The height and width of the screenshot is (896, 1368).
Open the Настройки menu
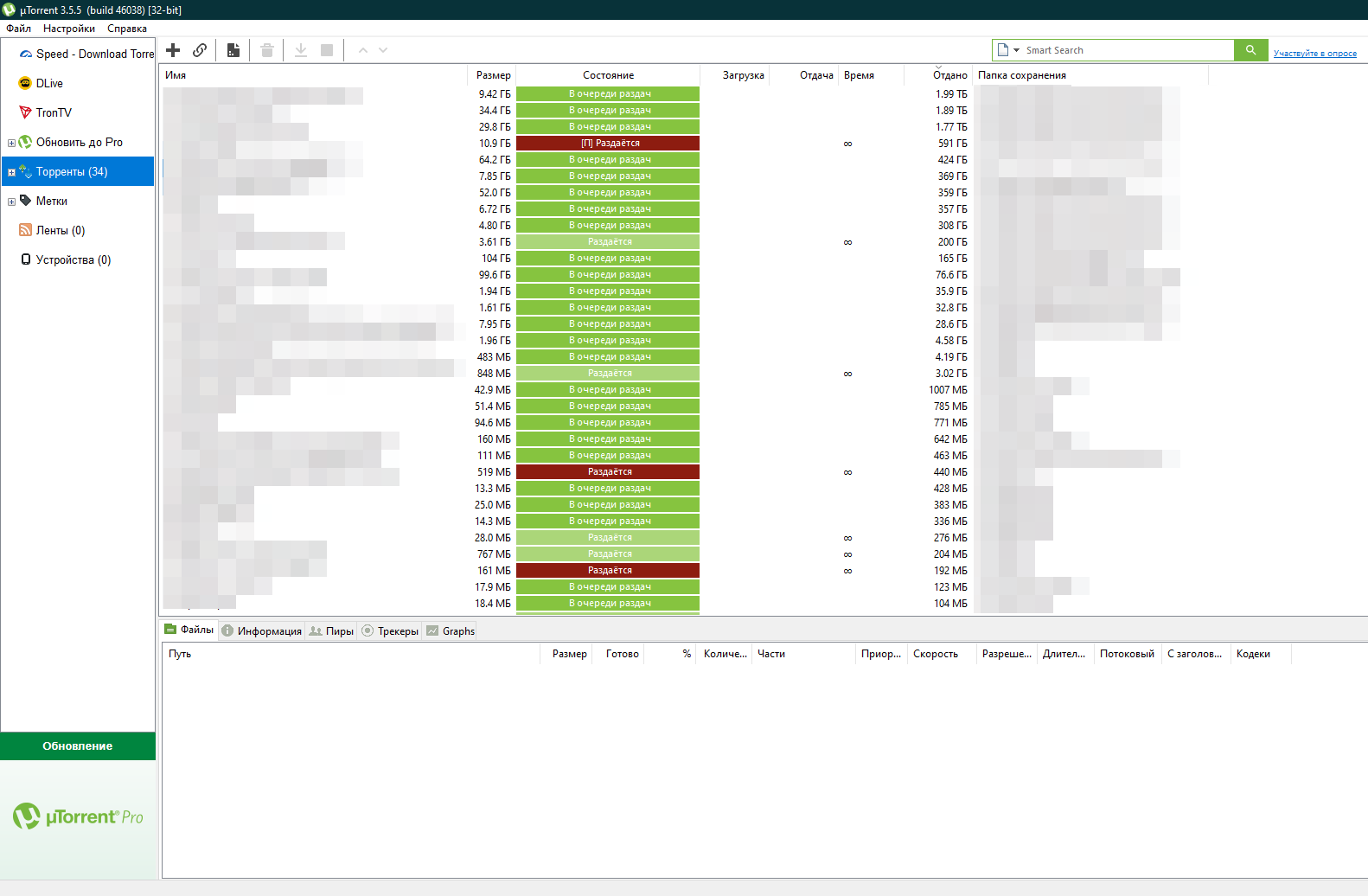69,29
